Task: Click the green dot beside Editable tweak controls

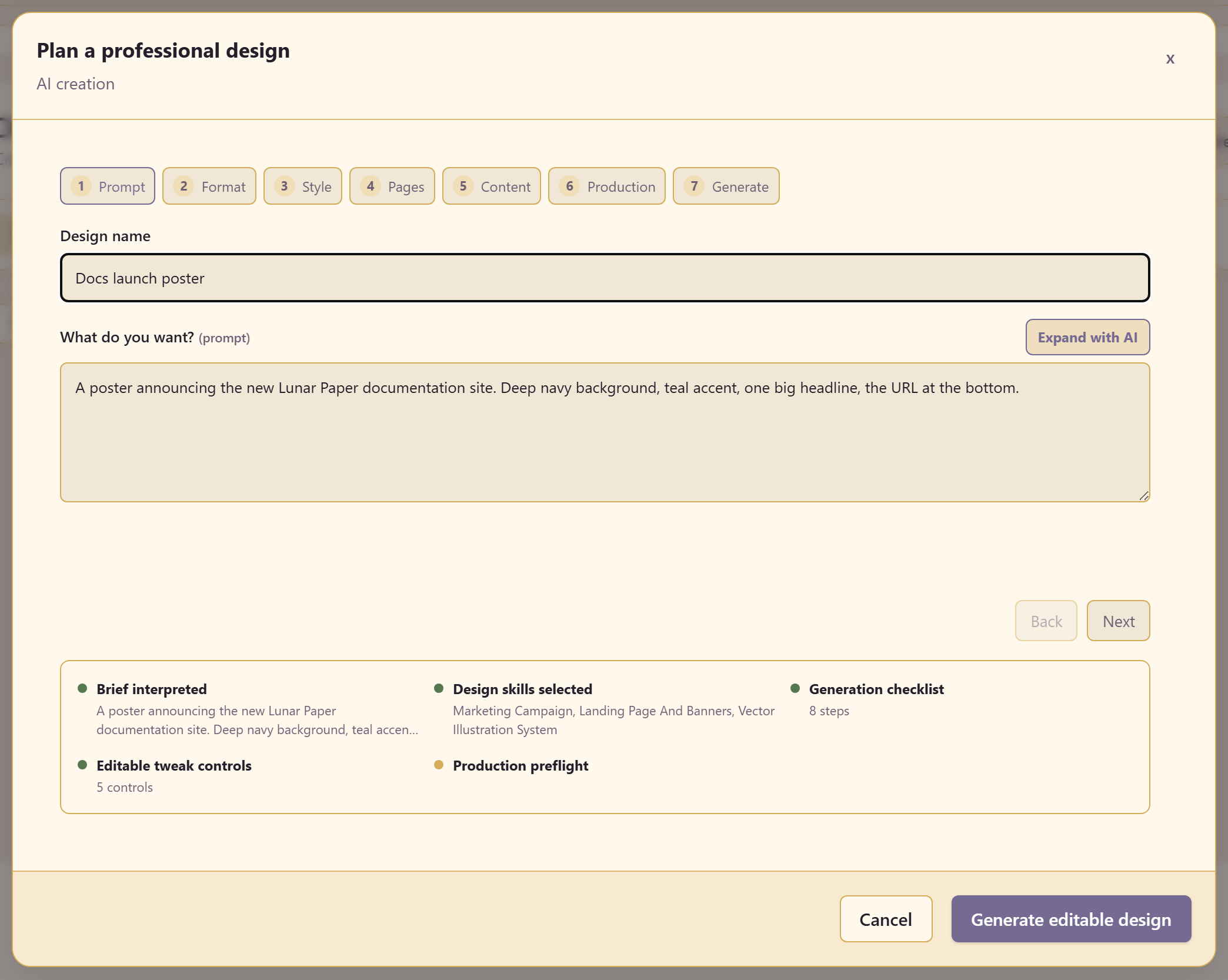Action: coord(82,765)
